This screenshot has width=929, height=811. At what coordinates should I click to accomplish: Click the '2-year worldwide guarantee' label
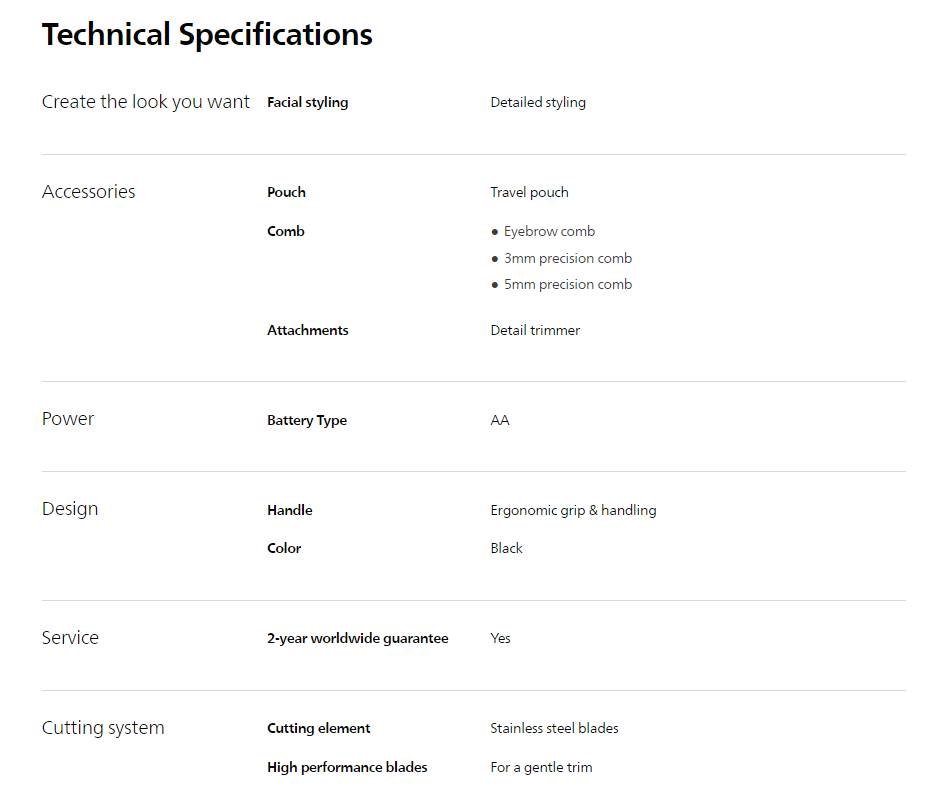click(x=358, y=638)
